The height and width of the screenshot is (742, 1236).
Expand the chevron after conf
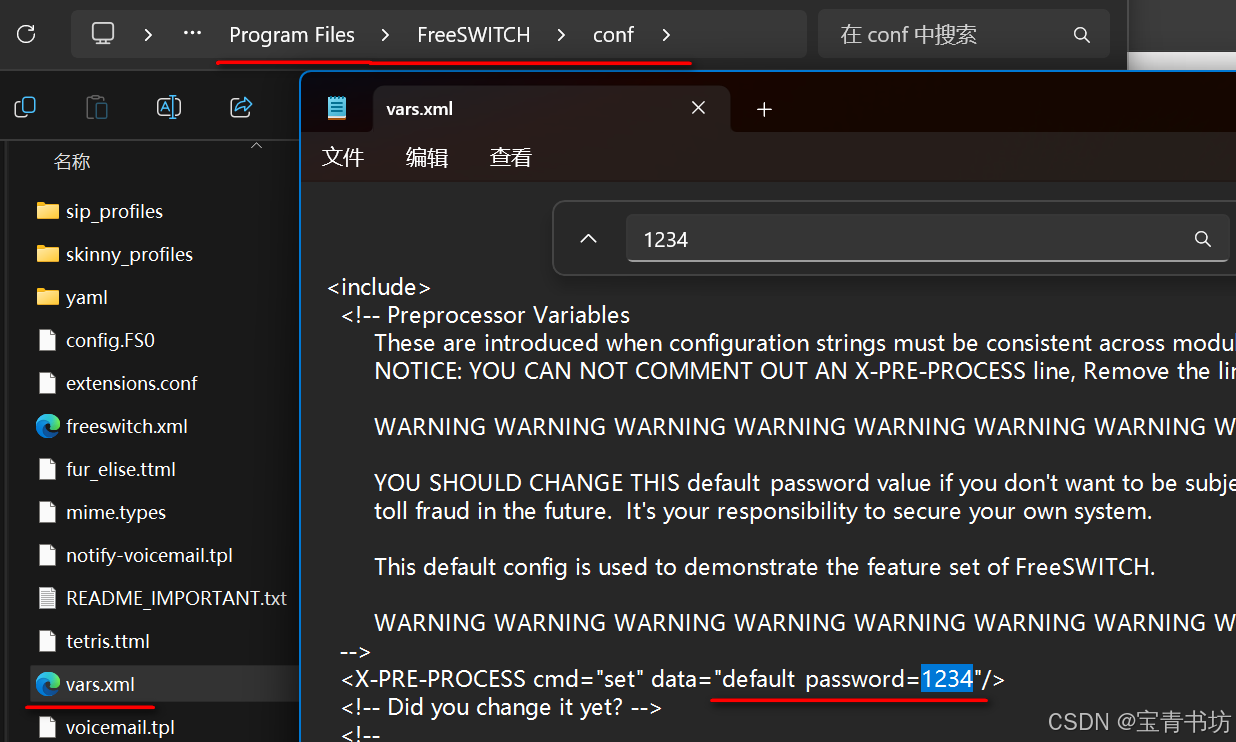point(666,35)
